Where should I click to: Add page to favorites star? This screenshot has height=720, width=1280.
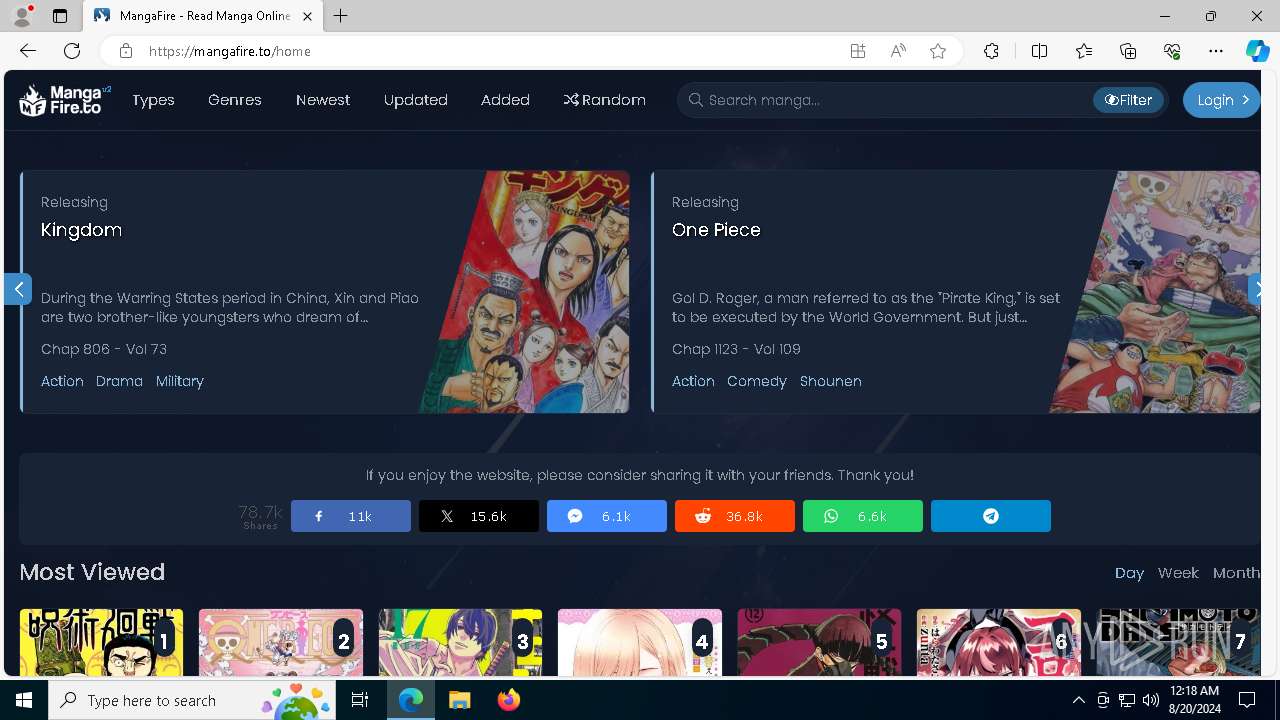pos(938,51)
